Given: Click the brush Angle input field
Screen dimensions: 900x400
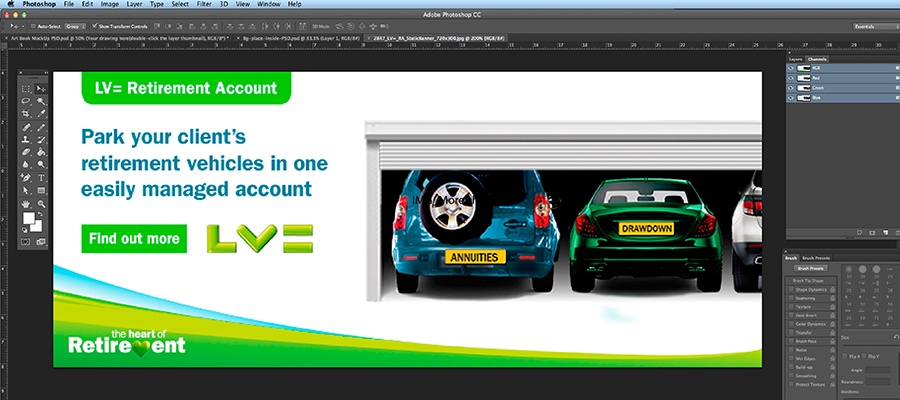Looking at the screenshot, I should (878, 370).
